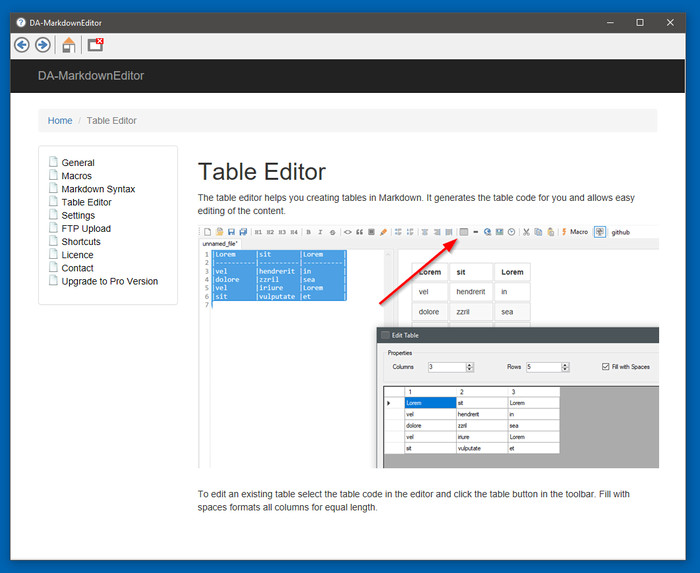Click the Macro lightning button in screenshot
700x573 pixels.
[x=575, y=232]
